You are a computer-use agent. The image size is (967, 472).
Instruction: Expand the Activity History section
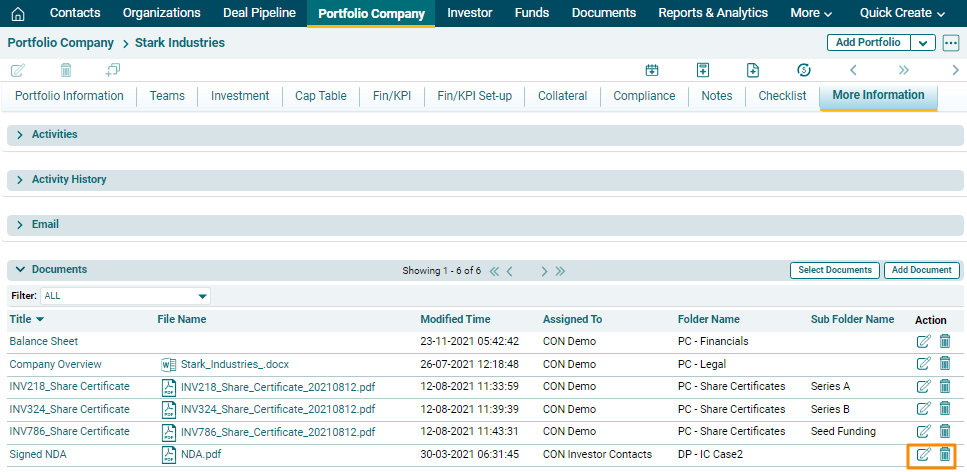pos(19,180)
